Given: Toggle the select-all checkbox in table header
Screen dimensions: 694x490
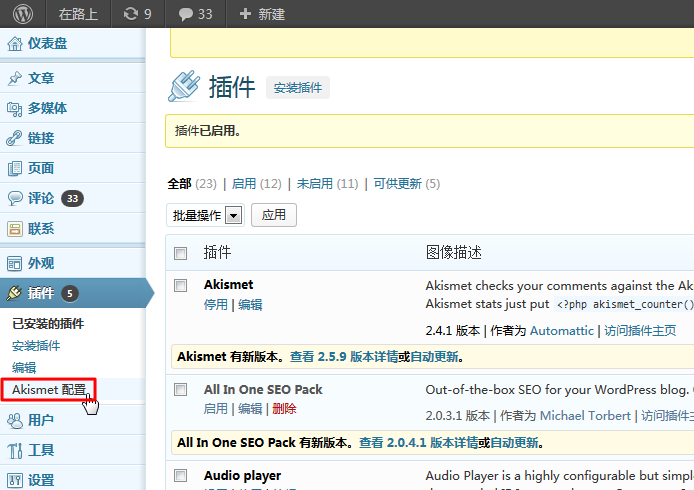Looking at the screenshot, I should coord(181,253).
